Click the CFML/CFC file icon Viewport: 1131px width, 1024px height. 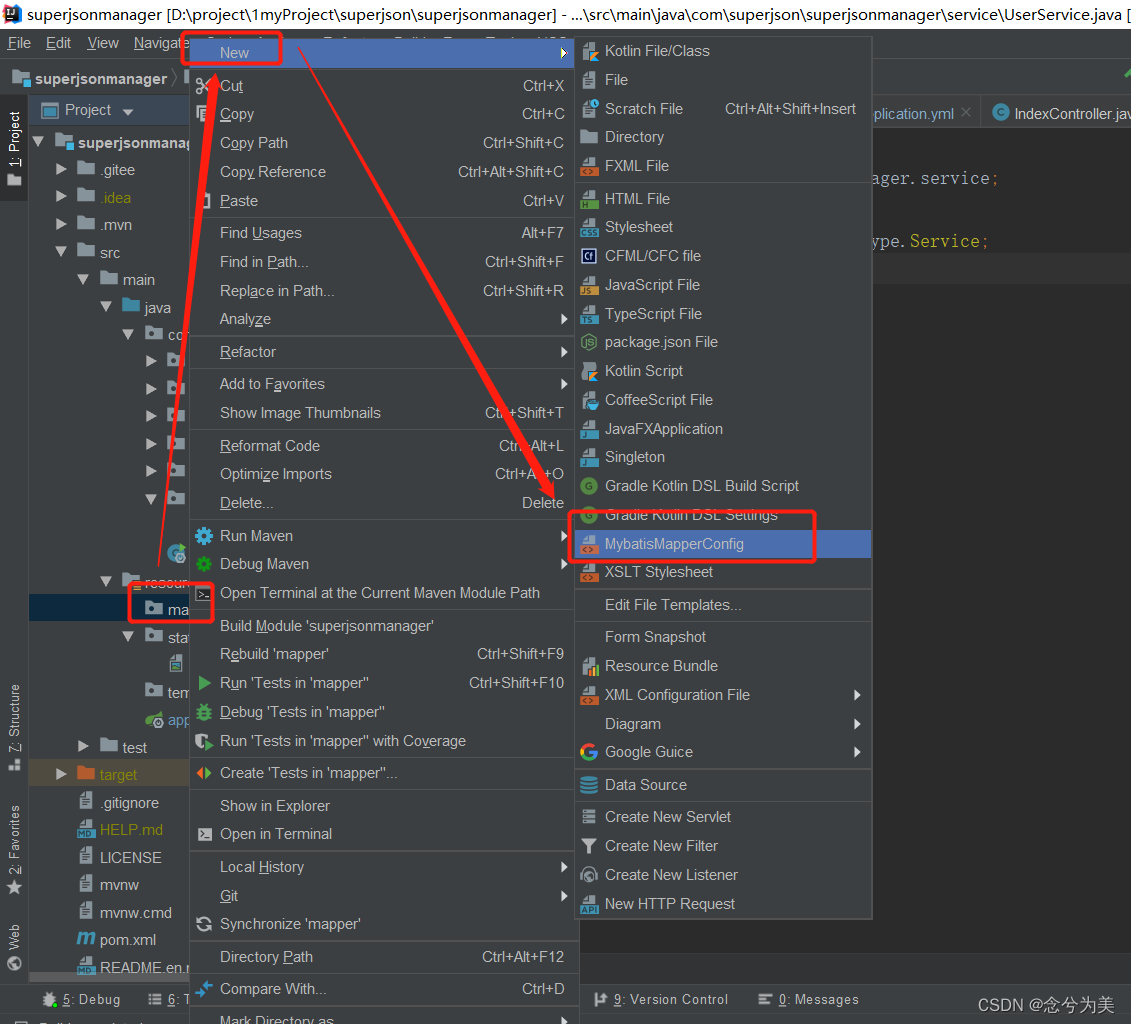coord(589,256)
